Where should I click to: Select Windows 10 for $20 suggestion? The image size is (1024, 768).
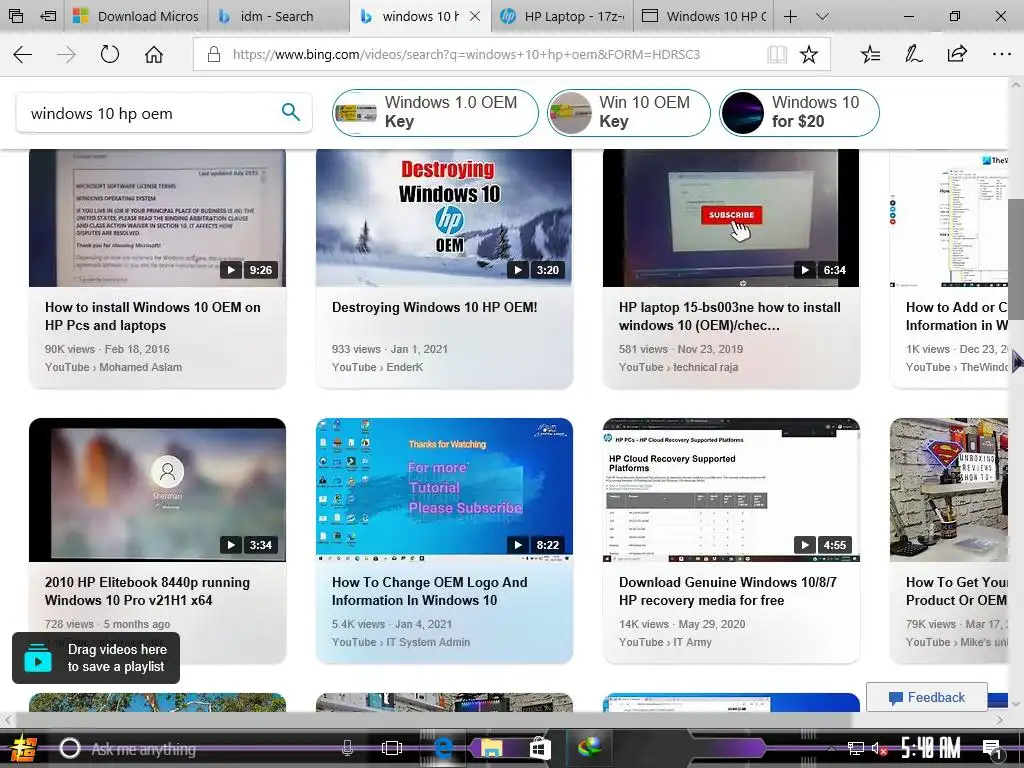point(799,112)
